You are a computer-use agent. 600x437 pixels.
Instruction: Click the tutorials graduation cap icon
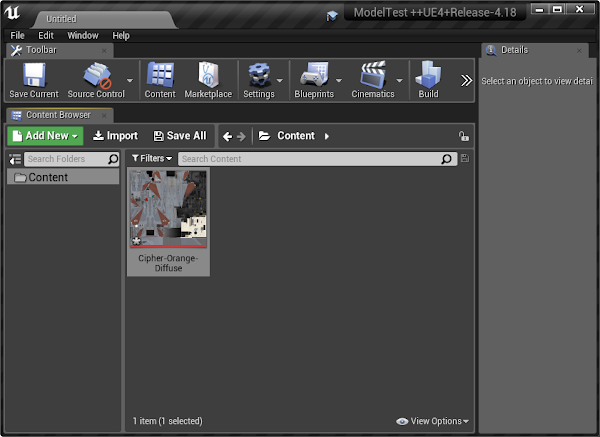point(332,16)
